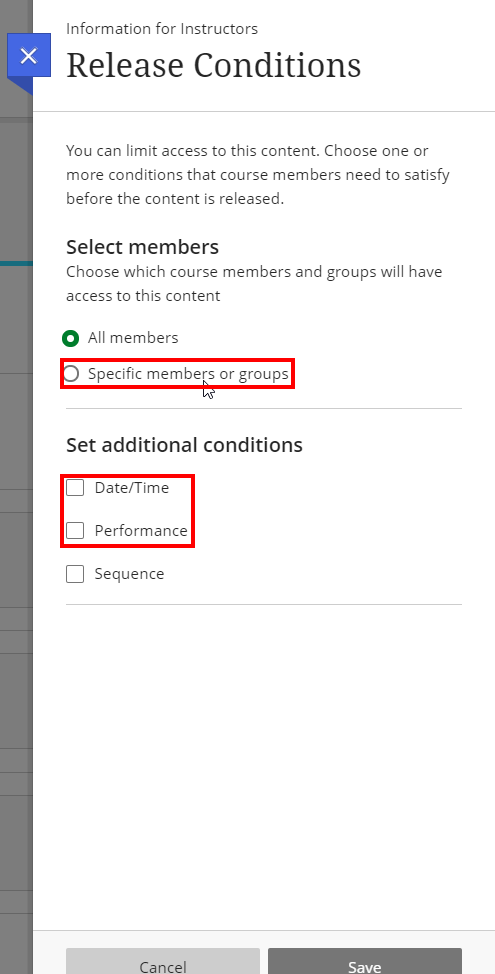Choose Specific members or groups radio option
Viewport: 495px width, 974px height.
click(71, 374)
